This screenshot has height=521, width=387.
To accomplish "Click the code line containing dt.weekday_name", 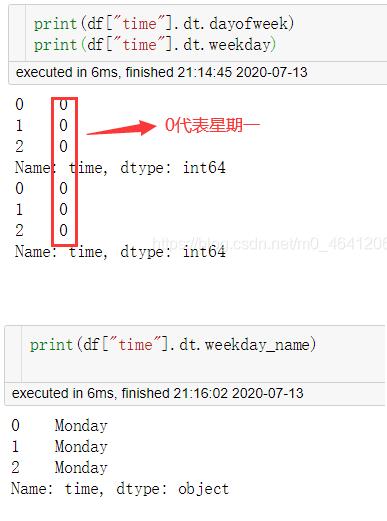I will coord(173,344).
